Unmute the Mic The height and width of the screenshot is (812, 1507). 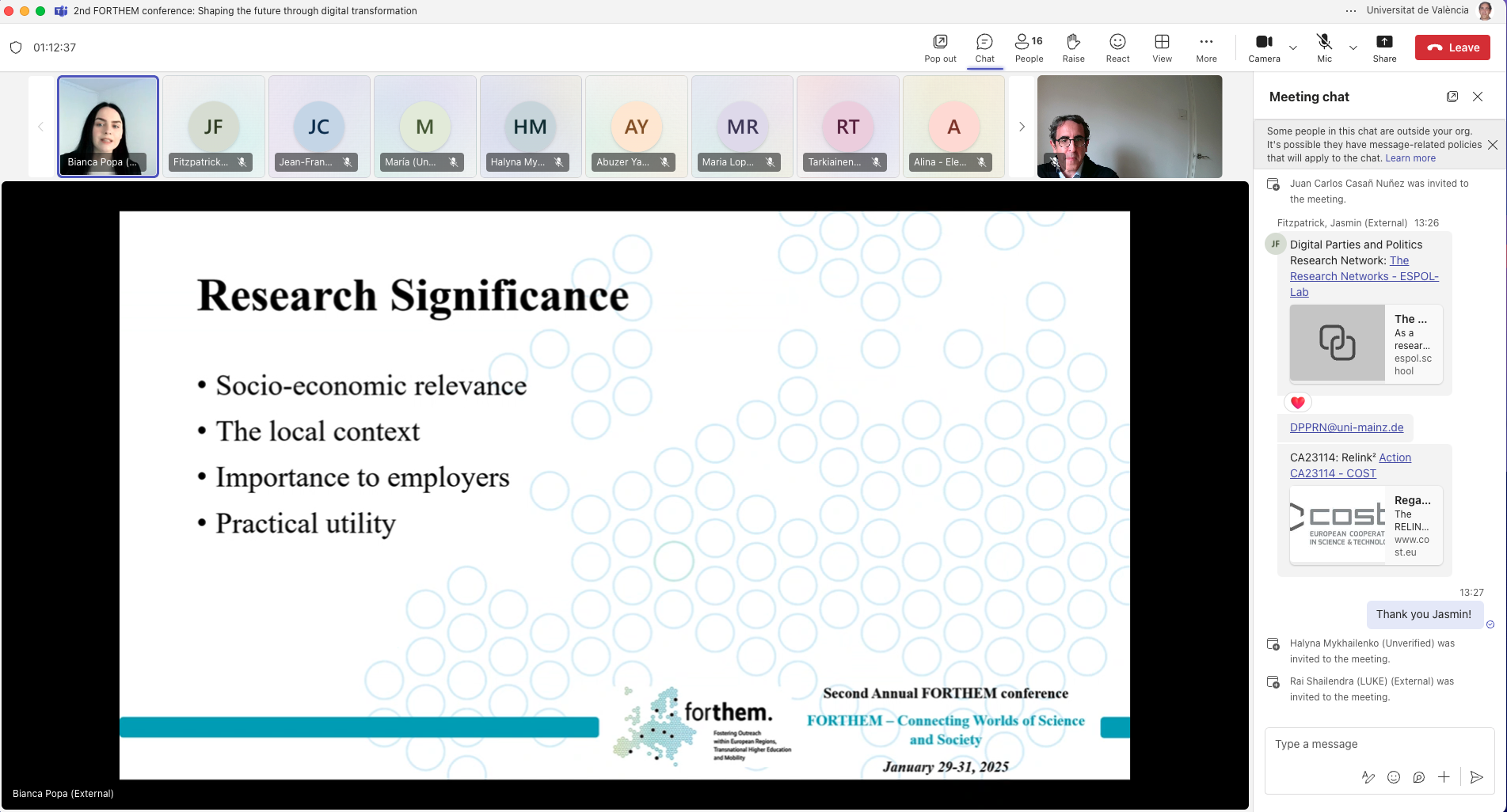[x=1324, y=47]
